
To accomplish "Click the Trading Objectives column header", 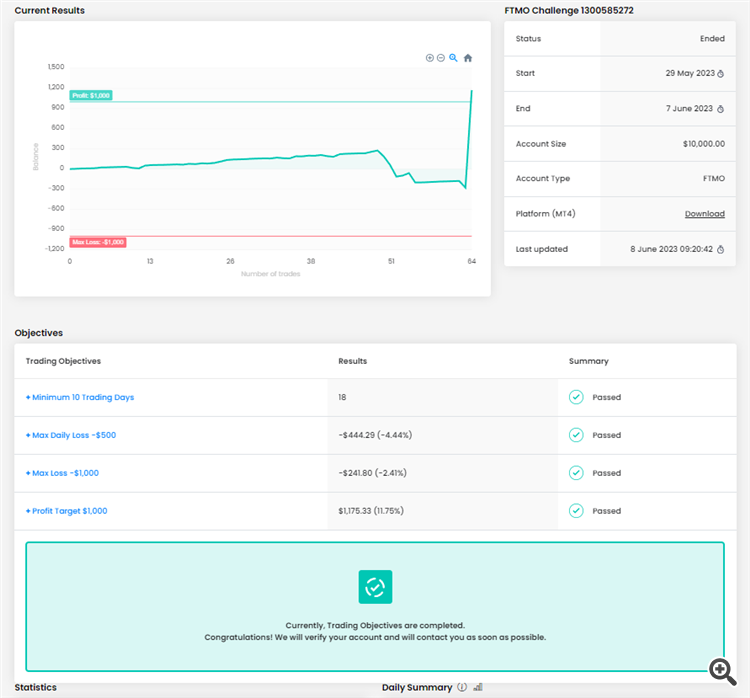I will point(63,361).
